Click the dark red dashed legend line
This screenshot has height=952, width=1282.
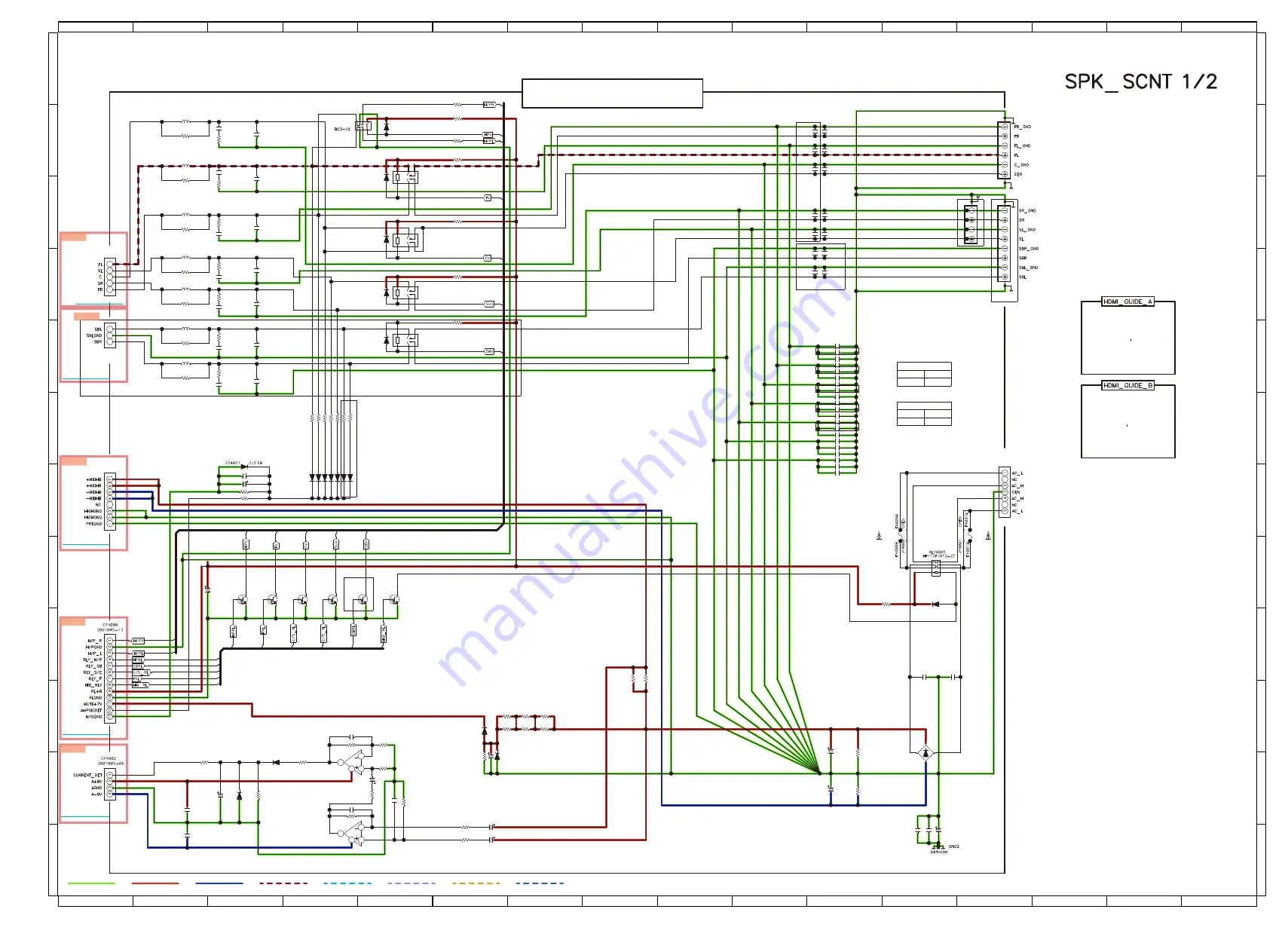[283, 883]
